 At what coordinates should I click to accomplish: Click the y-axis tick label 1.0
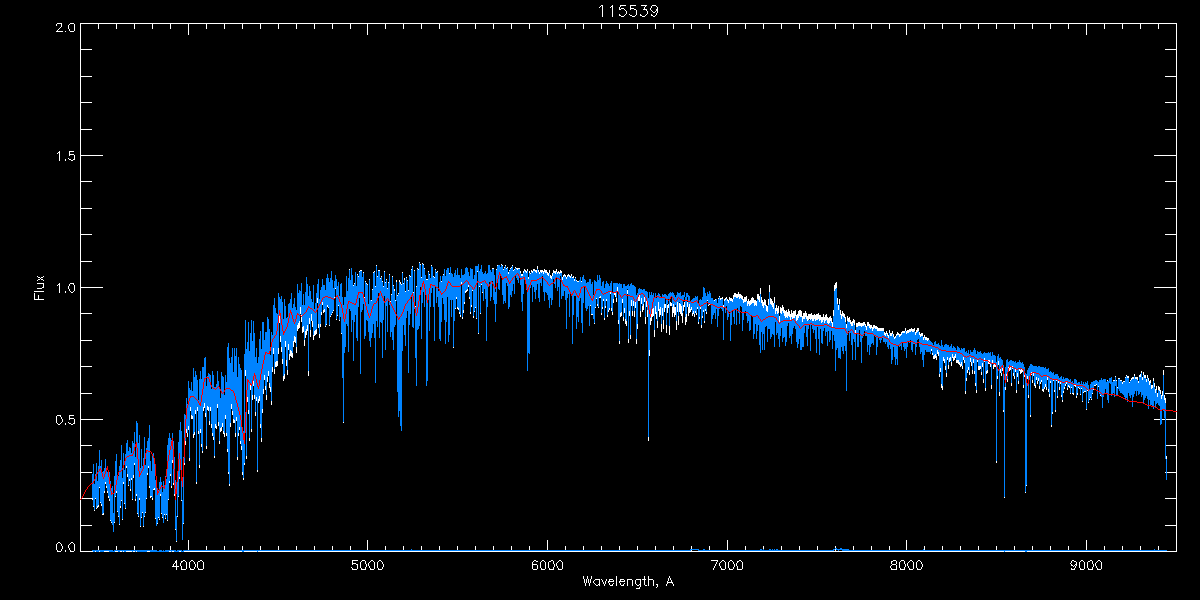coord(65,288)
